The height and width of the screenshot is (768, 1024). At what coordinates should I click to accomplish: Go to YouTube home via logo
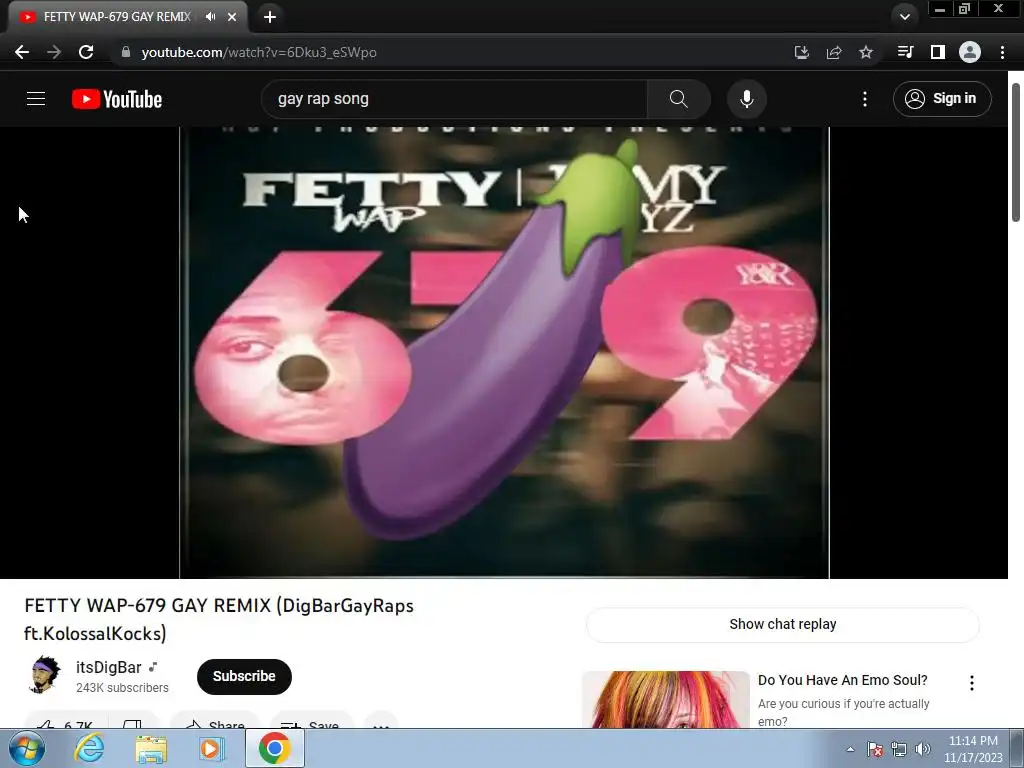pyautogui.click(x=117, y=99)
